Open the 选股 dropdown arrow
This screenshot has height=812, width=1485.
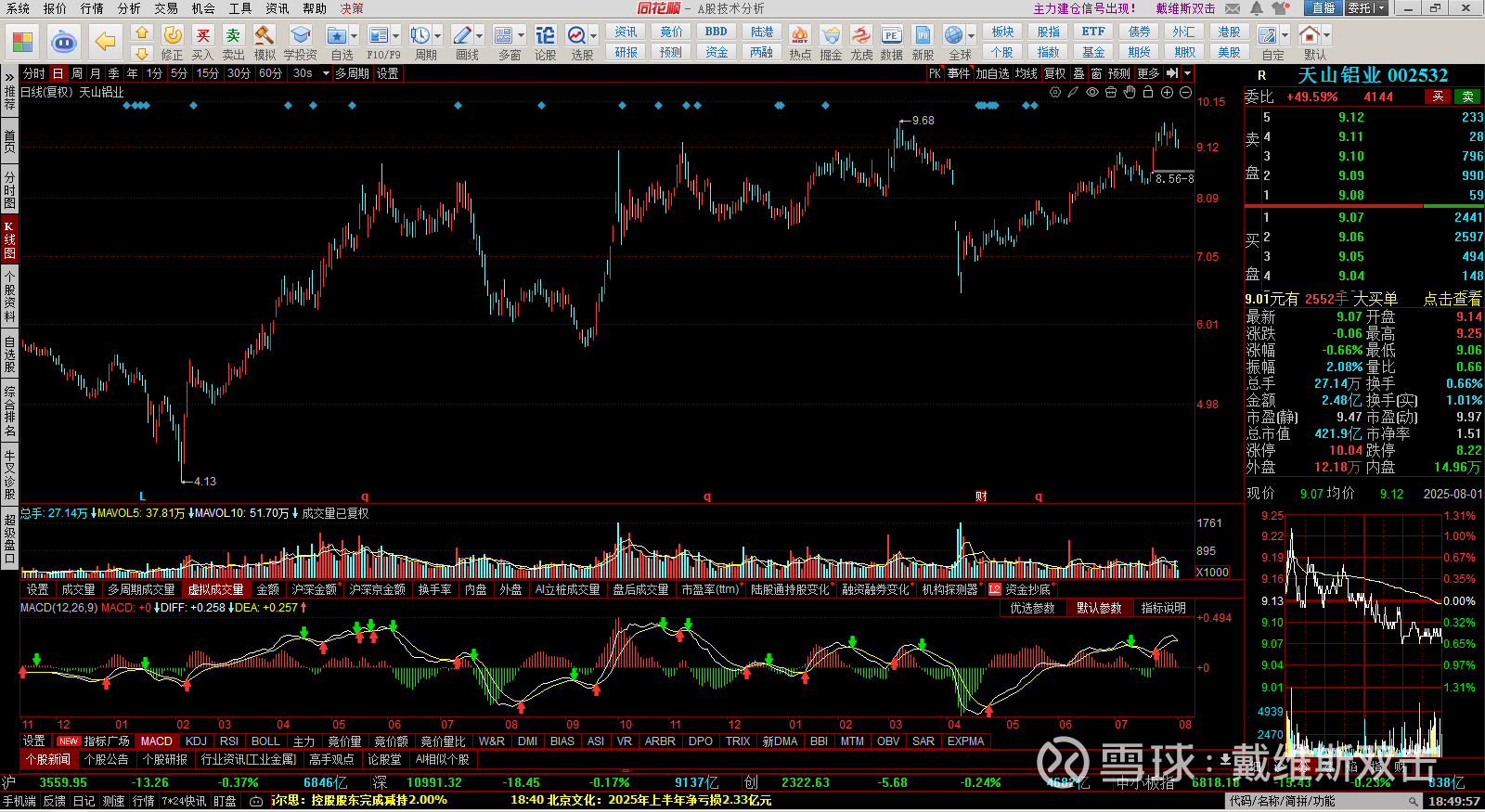point(594,35)
